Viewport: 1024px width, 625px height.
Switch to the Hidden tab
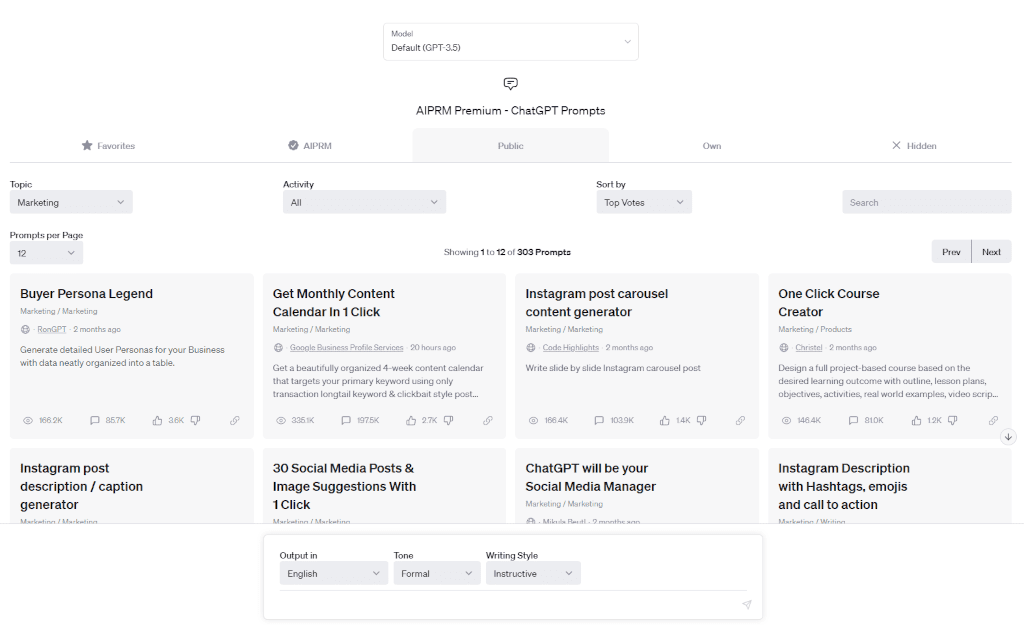[x=913, y=146]
